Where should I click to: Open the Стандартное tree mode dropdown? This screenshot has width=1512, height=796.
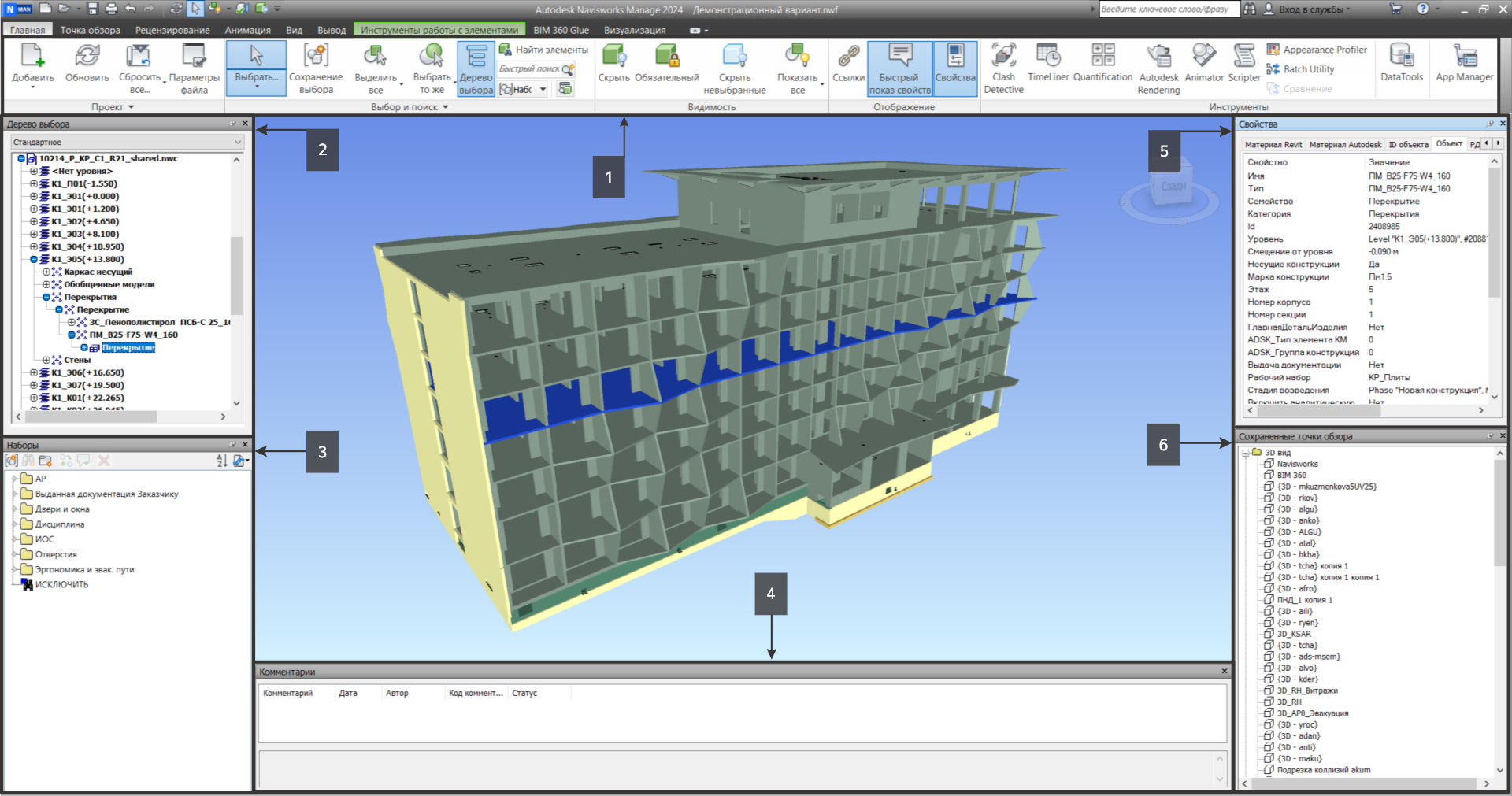(128, 143)
